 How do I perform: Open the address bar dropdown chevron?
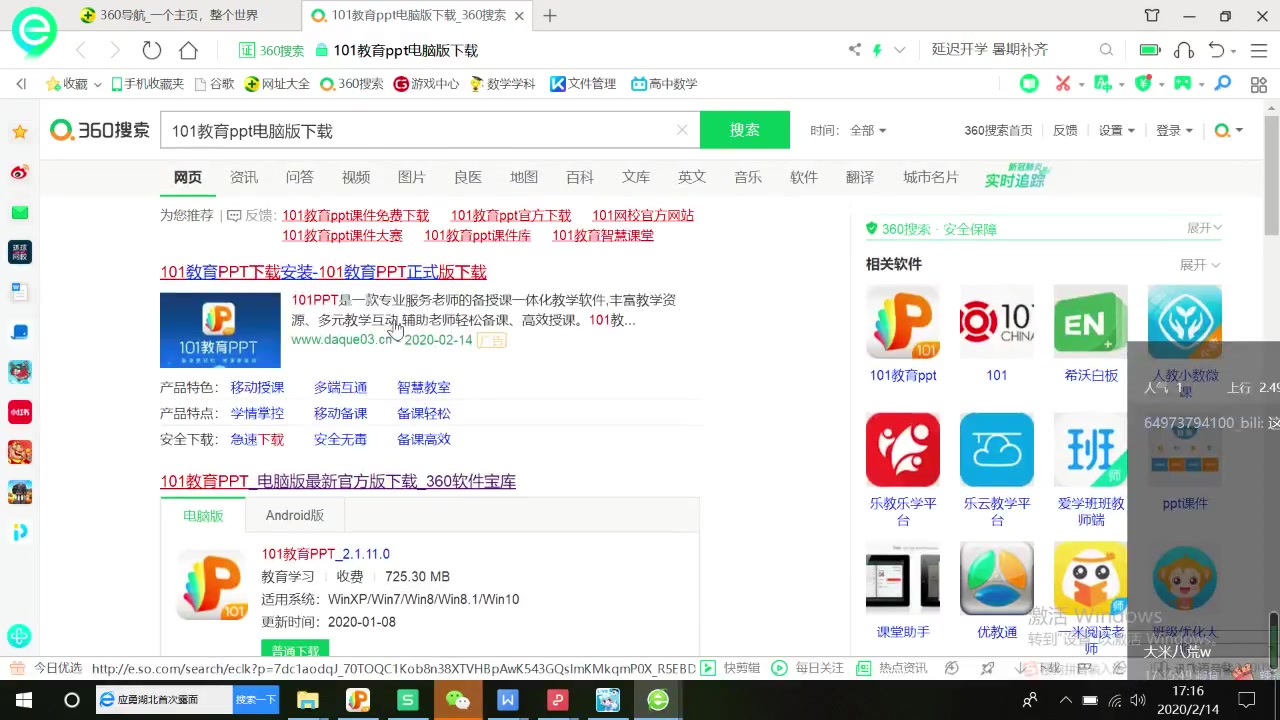point(900,50)
